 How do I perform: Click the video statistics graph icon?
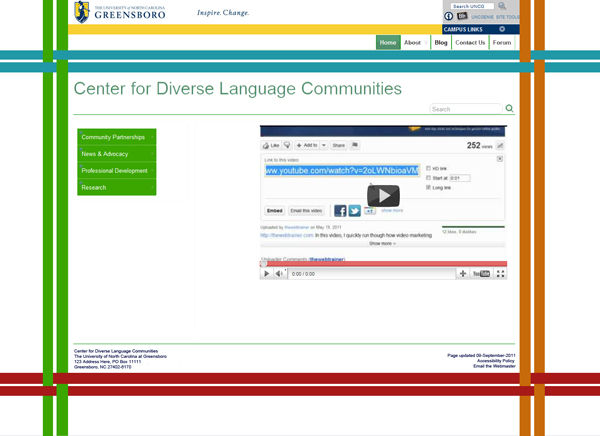coord(500,145)
